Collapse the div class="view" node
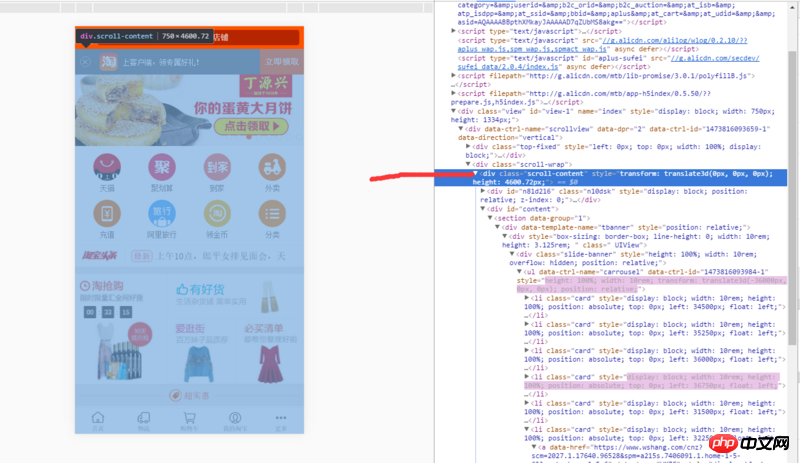800x463 pixels. click(x=454, y=111)
